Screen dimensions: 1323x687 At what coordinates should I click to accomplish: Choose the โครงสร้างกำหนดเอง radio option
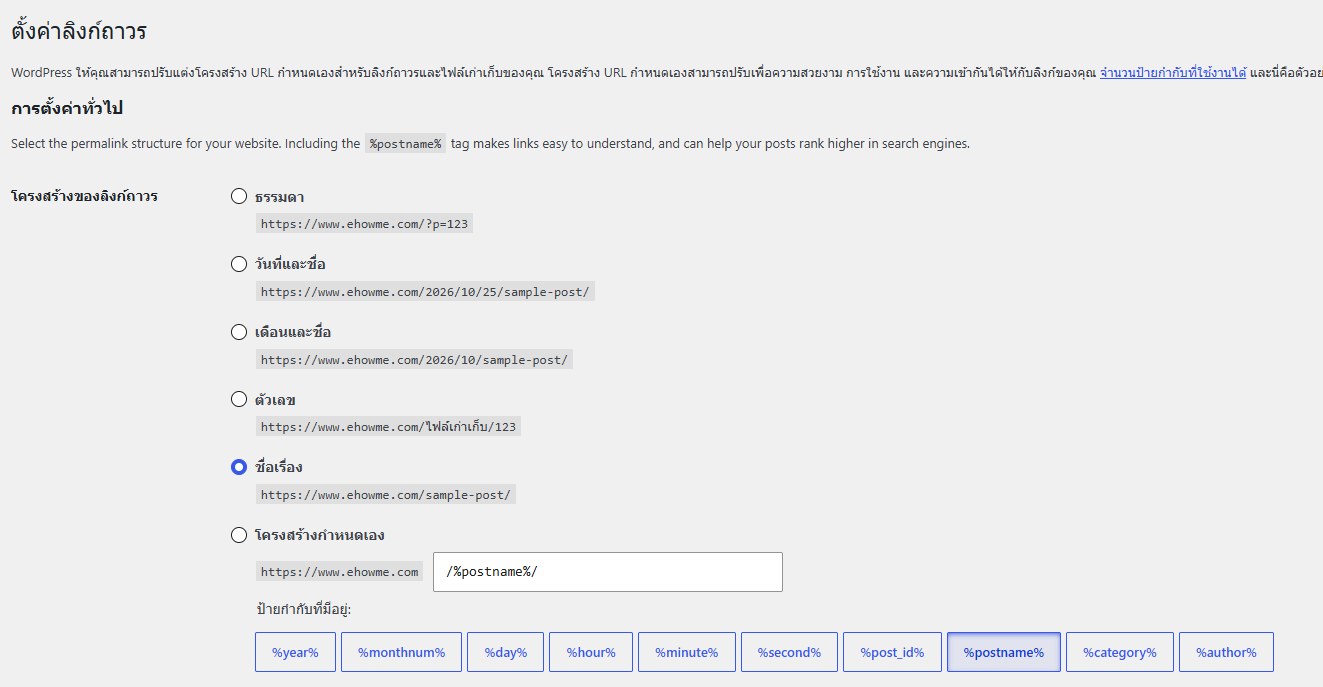coord(238,535)
